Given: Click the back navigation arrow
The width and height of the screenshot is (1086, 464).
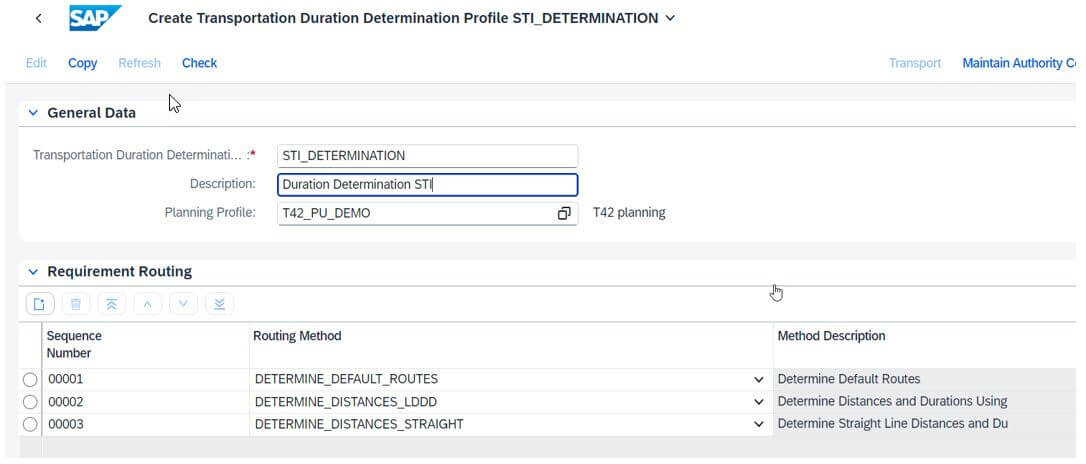Looking at the screenshot, I should coord(38,19).
